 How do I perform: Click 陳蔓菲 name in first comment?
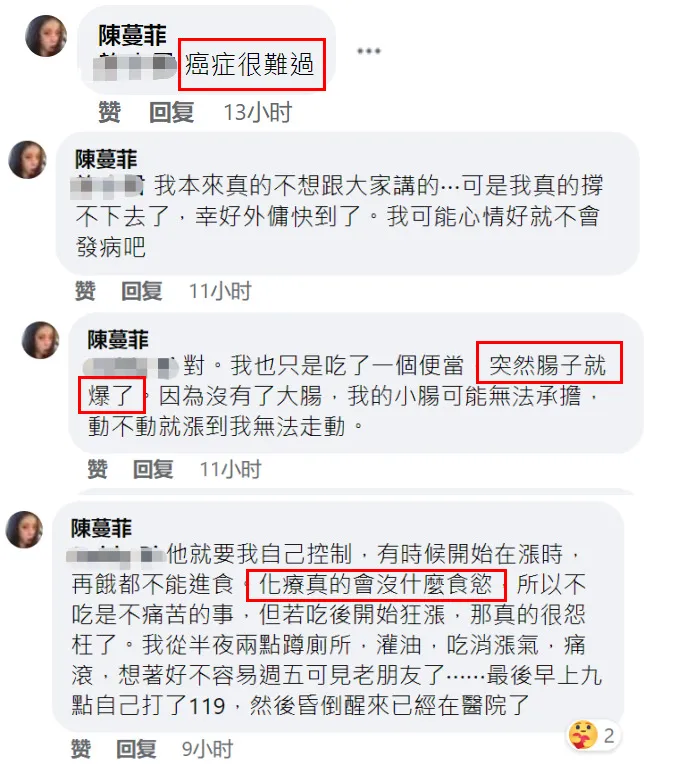tap(133, 35)
